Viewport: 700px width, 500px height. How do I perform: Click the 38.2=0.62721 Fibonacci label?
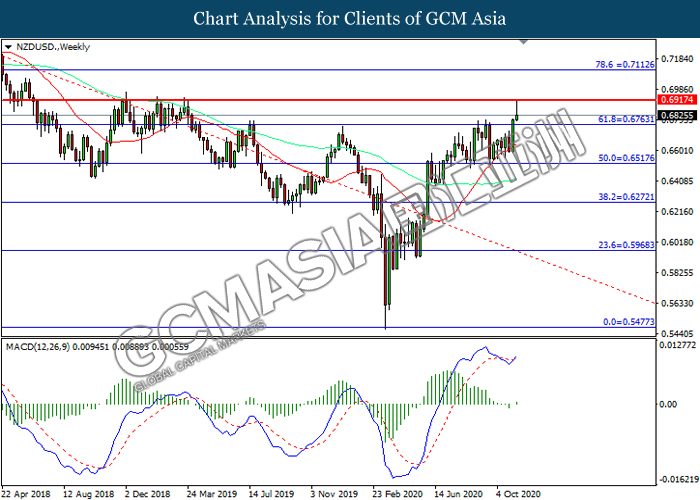pyautogui.click(x=626, y=197)
